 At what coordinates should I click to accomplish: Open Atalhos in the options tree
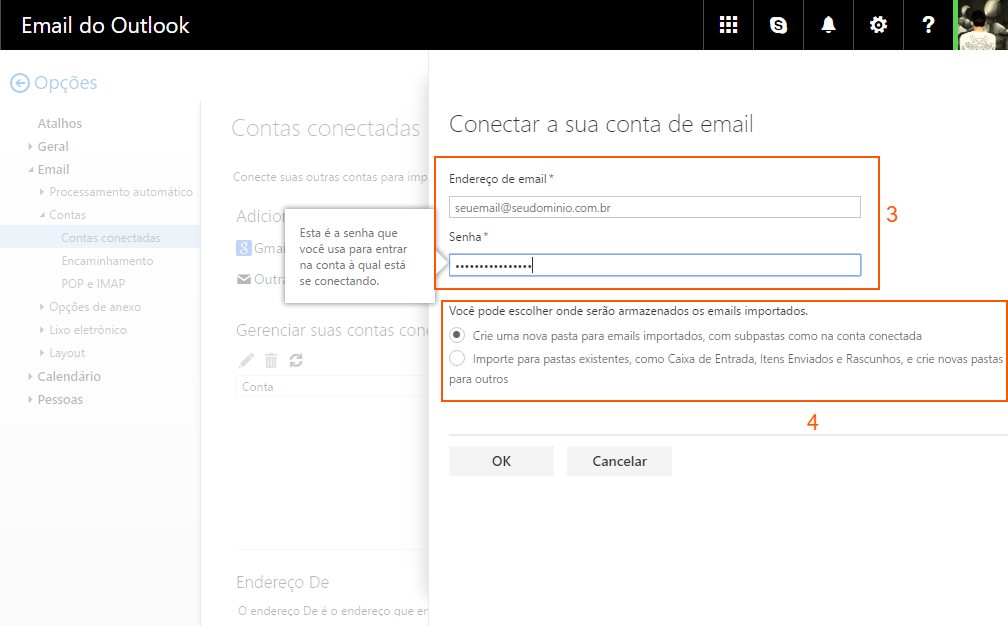[60, 123]
